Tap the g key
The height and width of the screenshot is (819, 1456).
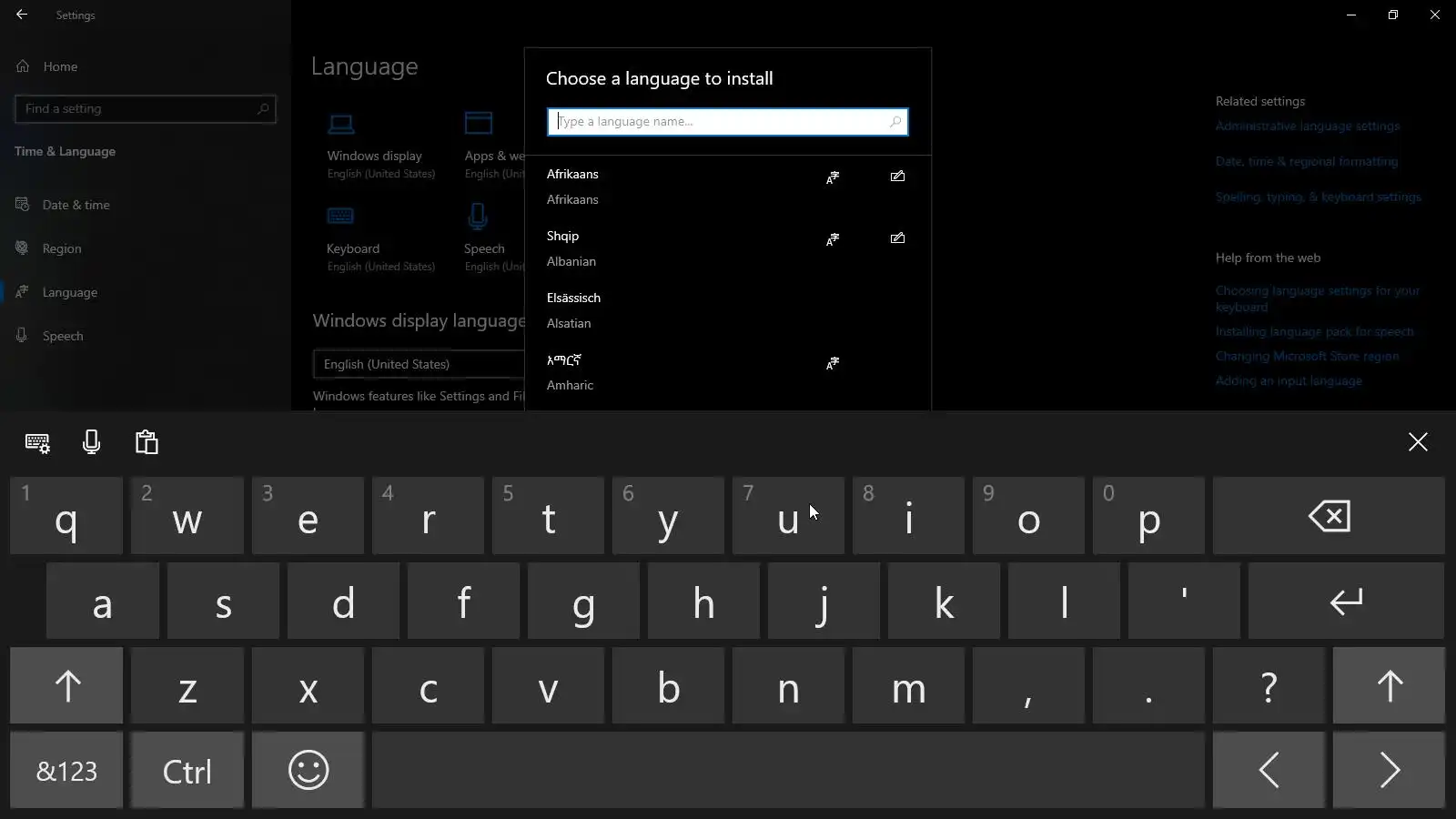(583, 601)
